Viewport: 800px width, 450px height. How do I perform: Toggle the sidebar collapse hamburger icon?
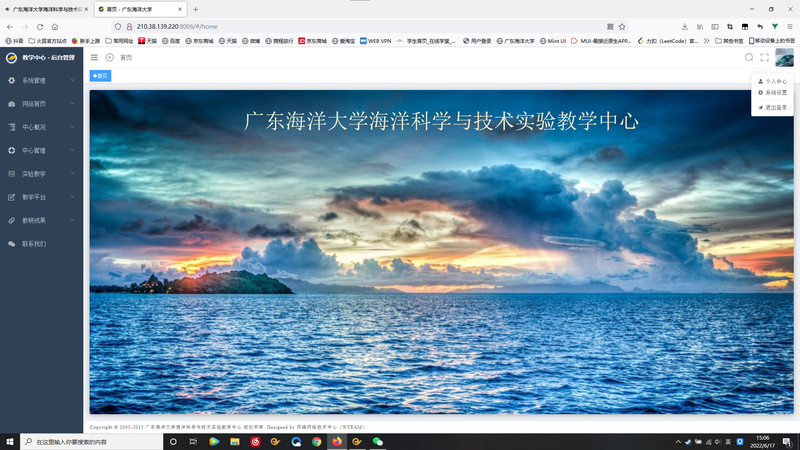(x=94, y=58)
